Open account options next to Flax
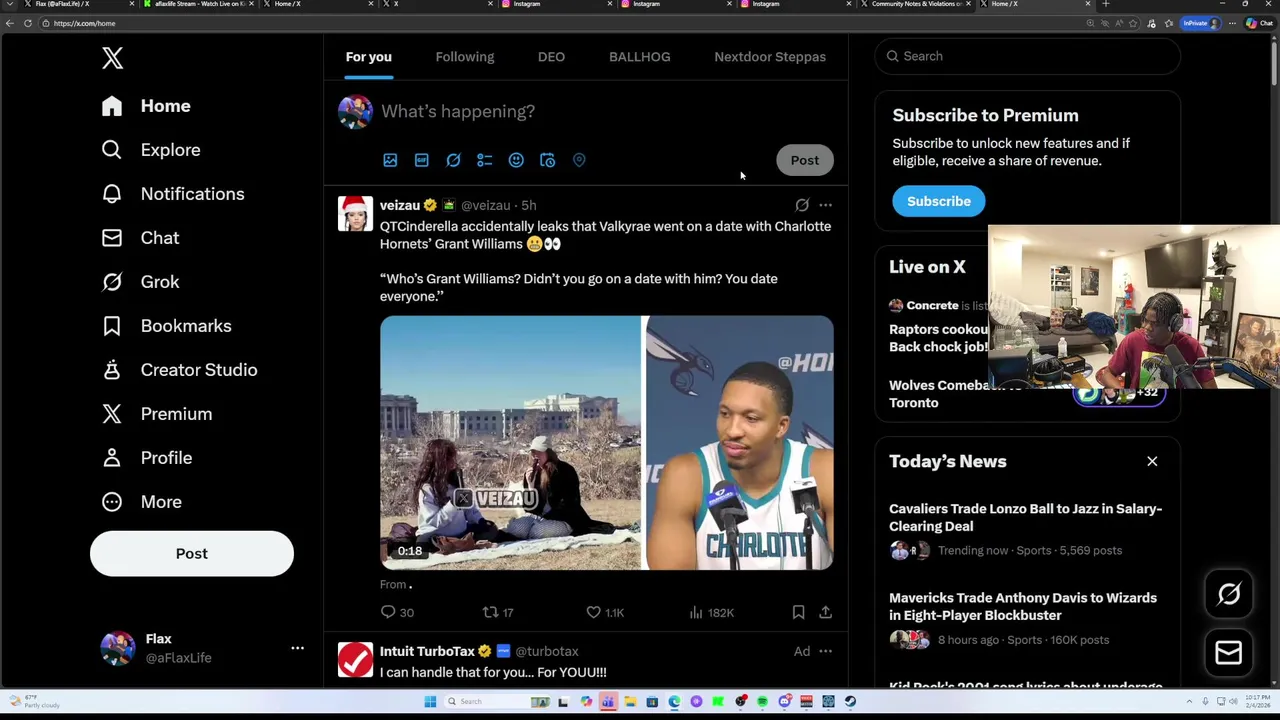The image size is (1280, 720). coord(297,648)
